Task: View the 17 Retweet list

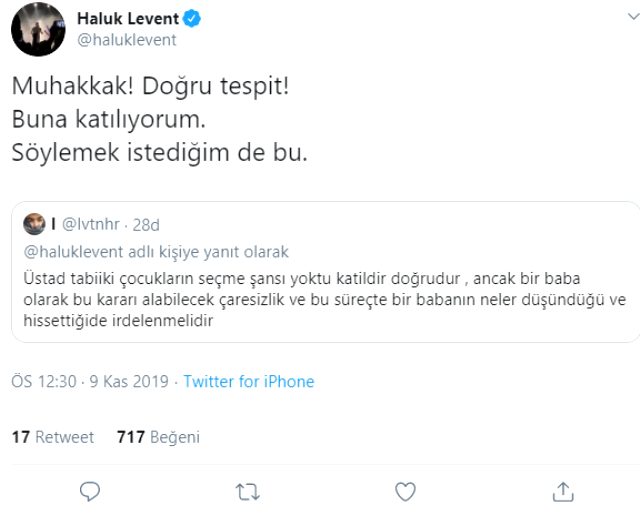Action: [x=53, y=437]
